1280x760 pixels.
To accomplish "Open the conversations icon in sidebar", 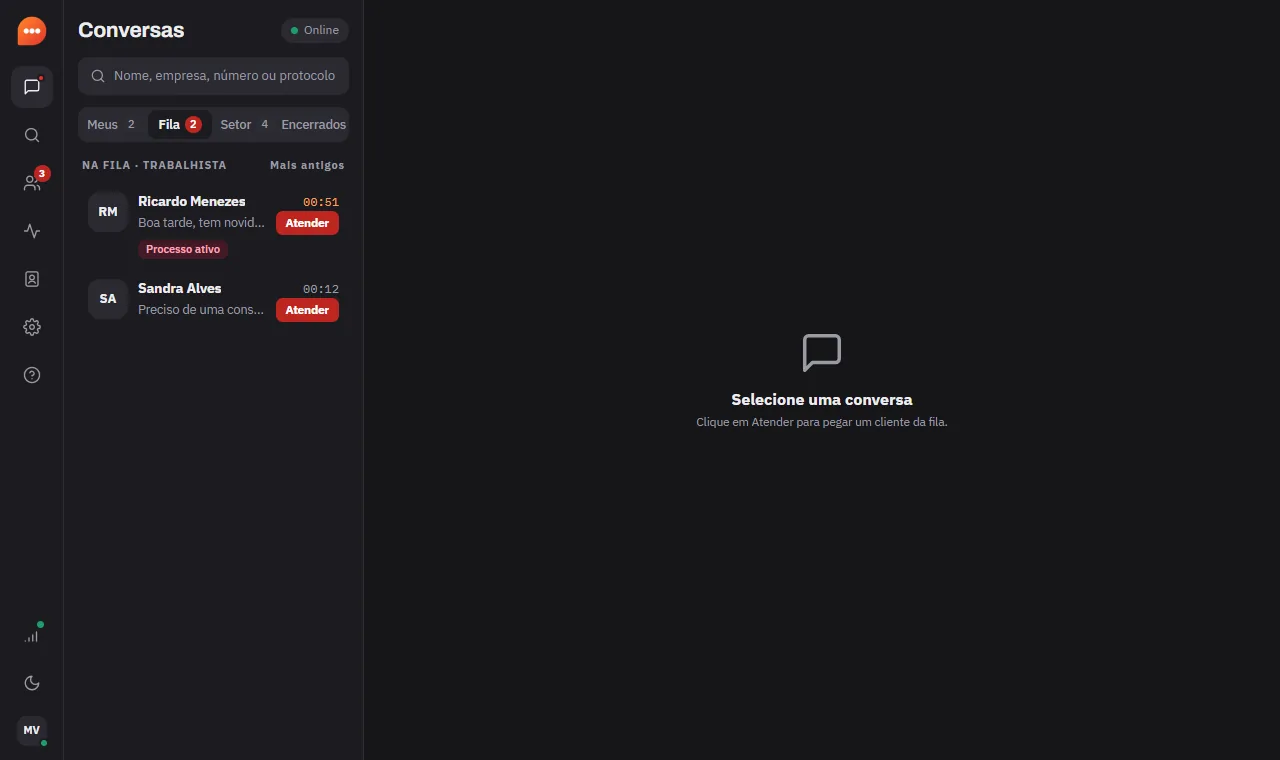I will click(x=32, y=87).
